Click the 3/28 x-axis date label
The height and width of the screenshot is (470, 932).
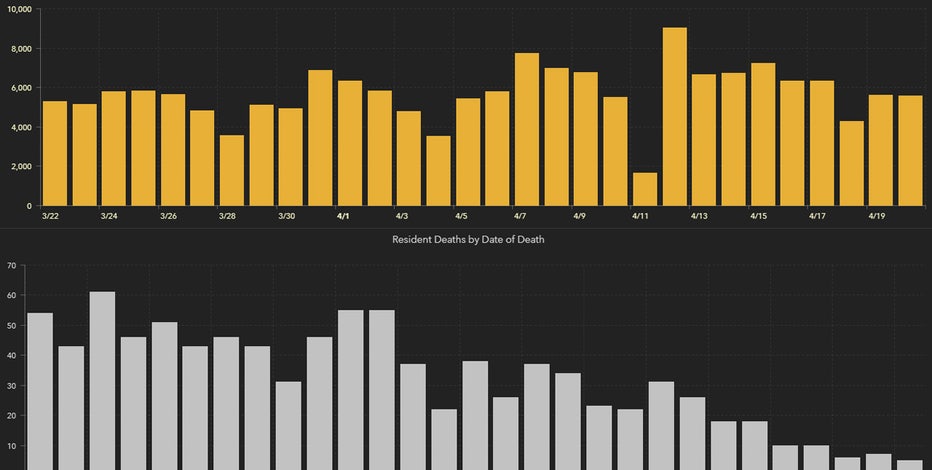point(227,216)
